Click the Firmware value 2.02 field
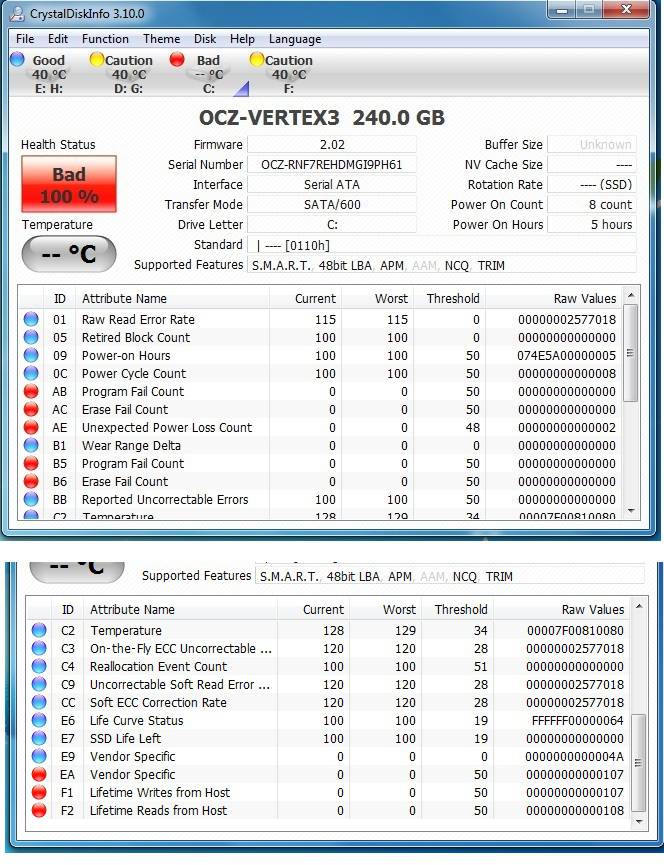 pyautogui.click(x=332, y=145)
